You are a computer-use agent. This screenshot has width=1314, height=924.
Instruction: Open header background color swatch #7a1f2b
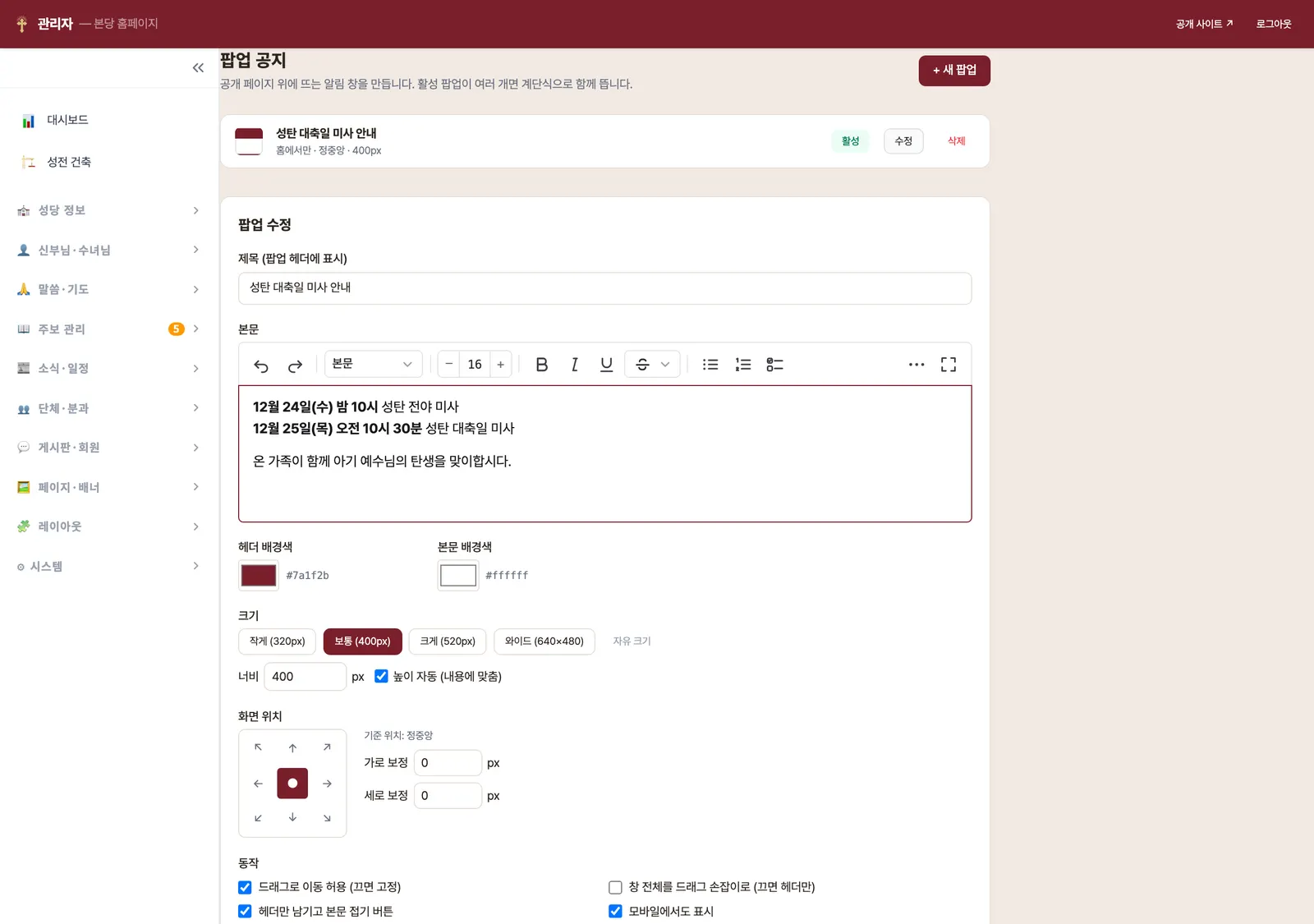[259, 576]
